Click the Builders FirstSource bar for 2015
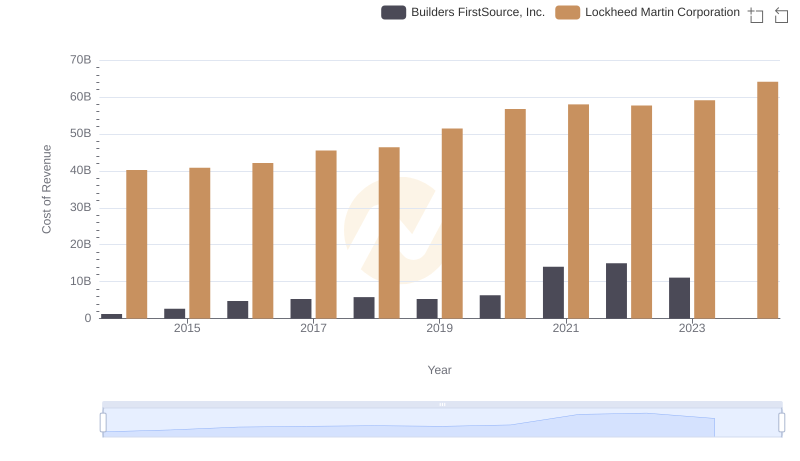The width and height of the screenshot is (800, 461). 174,314
